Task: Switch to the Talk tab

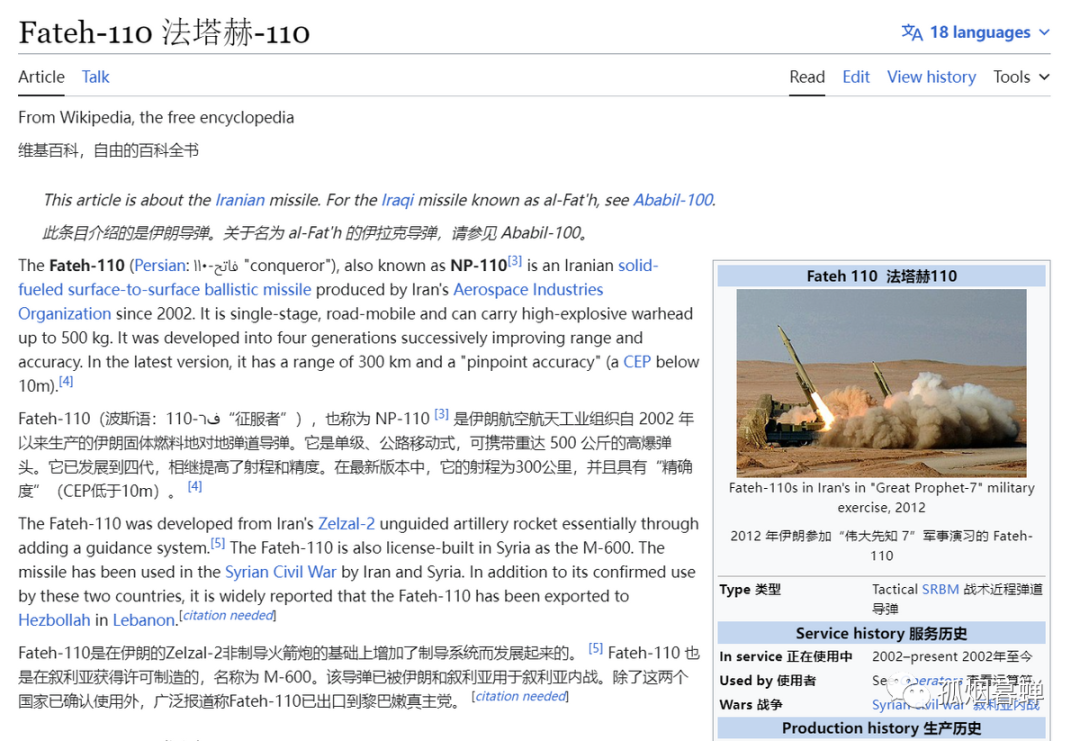Action: [x=95, y=77]
